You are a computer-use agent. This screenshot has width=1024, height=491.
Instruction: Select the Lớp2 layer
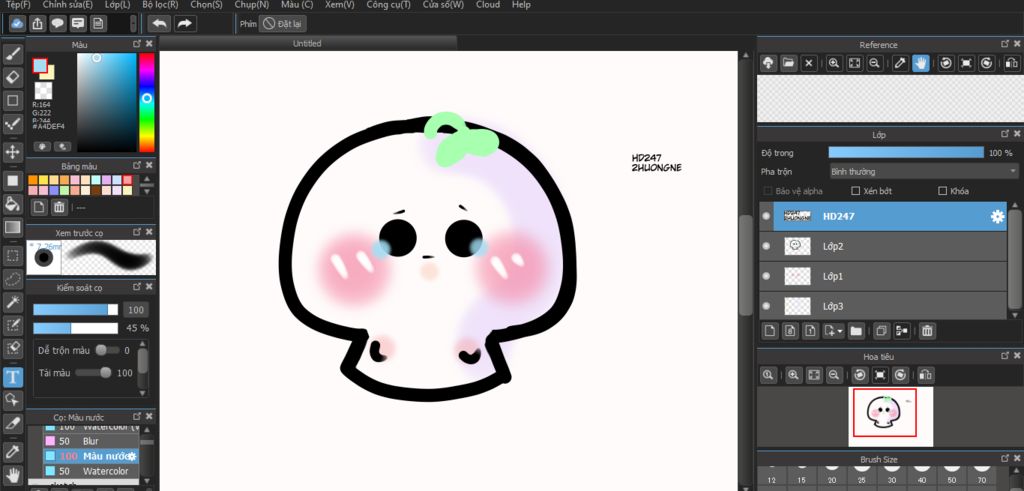pyautogui.click(x=890, y=246)
